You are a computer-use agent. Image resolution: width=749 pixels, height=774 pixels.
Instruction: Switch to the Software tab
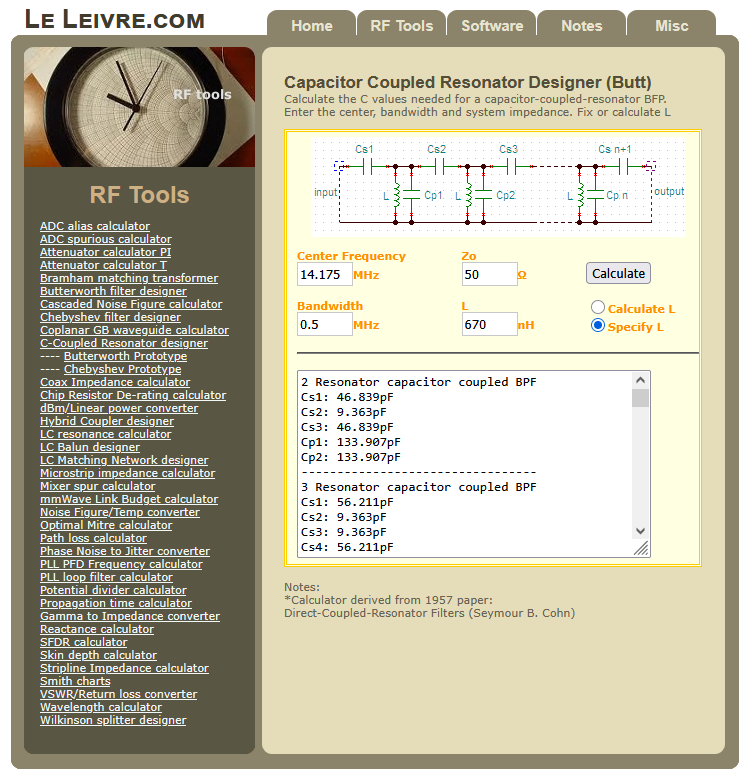(492, 25)
